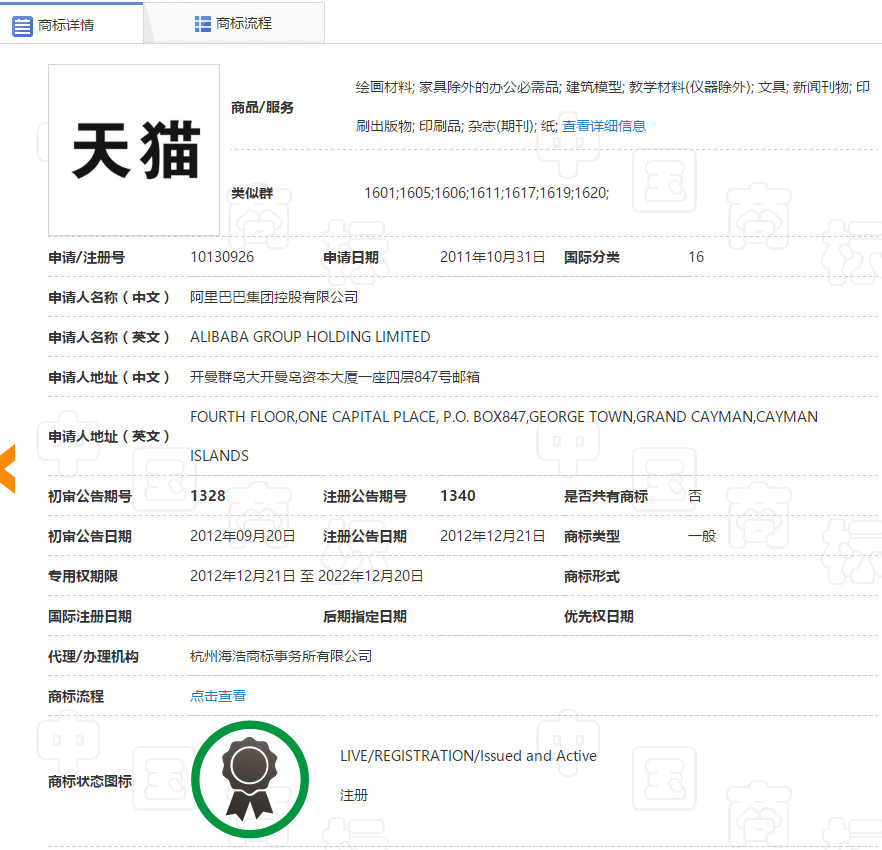Select the registration number 10130926
The height and width of the screenshot is (850, 882).
click(x=222, y=257)
